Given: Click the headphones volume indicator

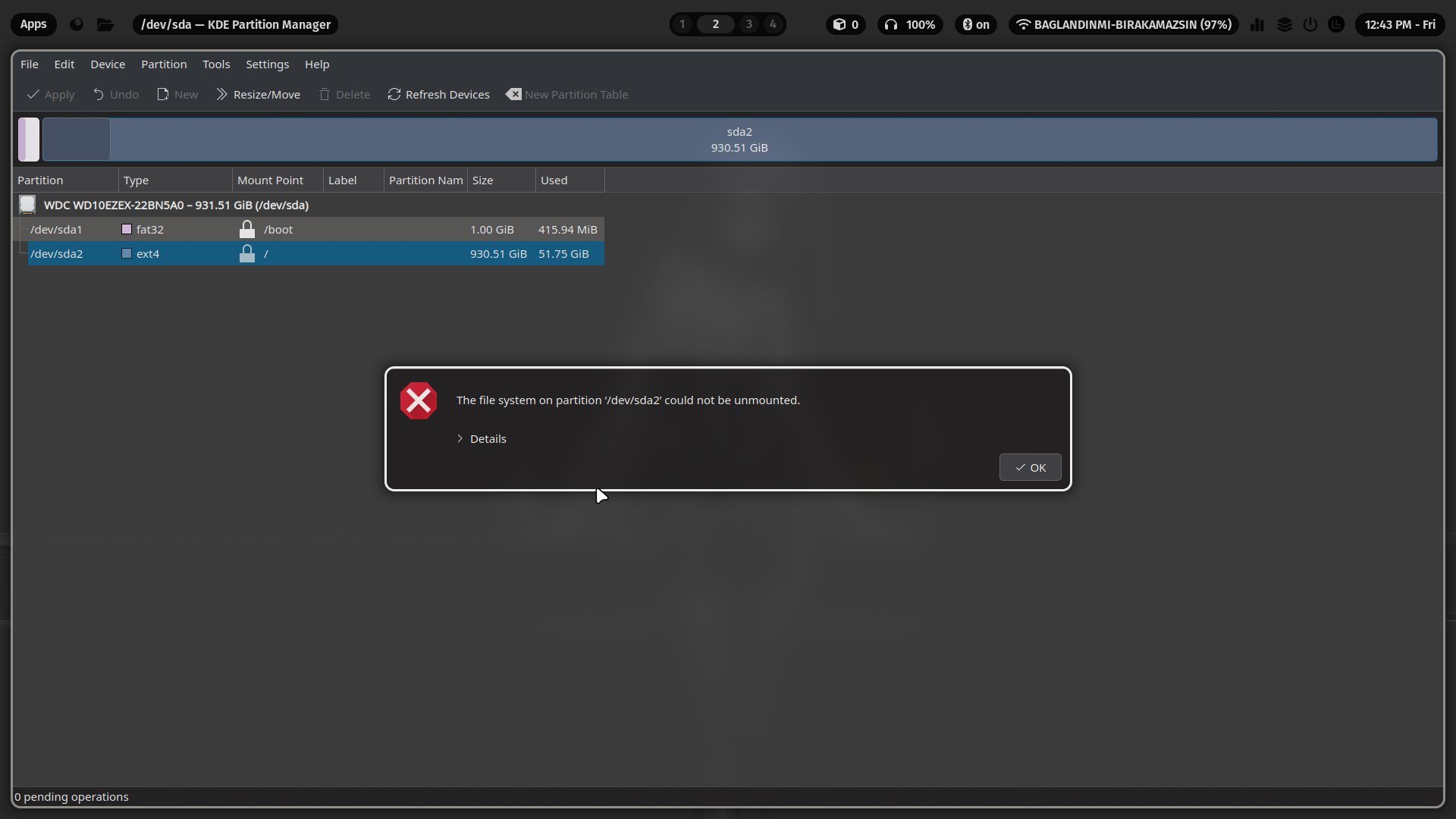Looking at the screenshot, I should pos(910,24).
